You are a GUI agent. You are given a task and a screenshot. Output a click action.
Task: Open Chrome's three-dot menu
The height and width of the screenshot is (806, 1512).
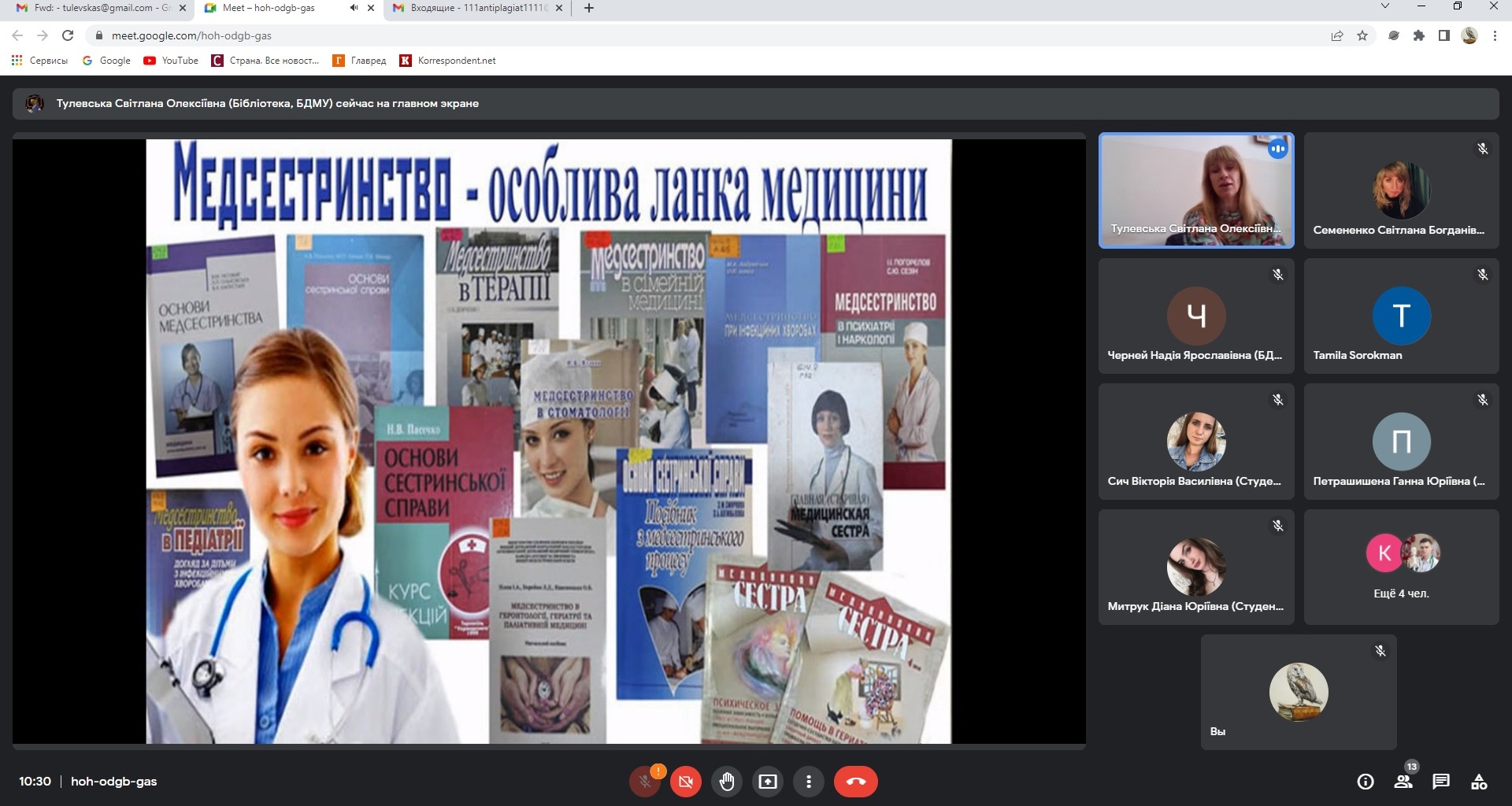[1494, 35]
